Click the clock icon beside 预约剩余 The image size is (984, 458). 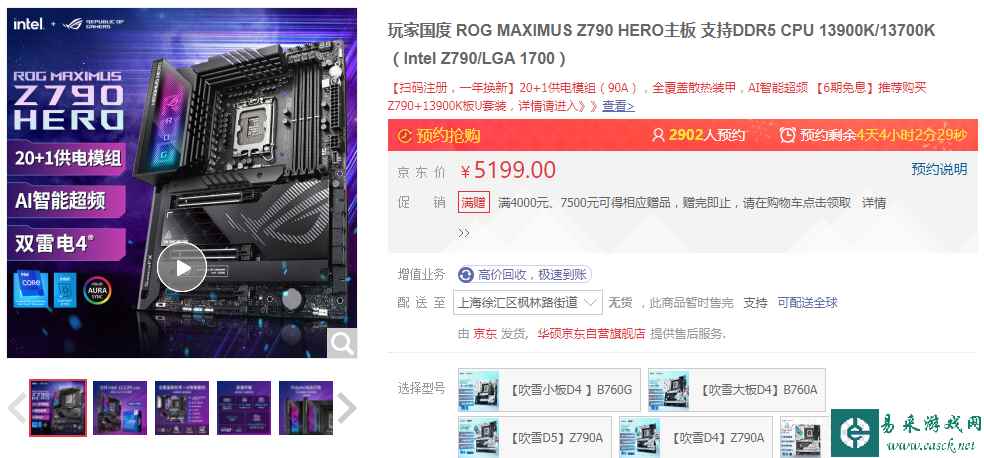click(x=788, y=135)
